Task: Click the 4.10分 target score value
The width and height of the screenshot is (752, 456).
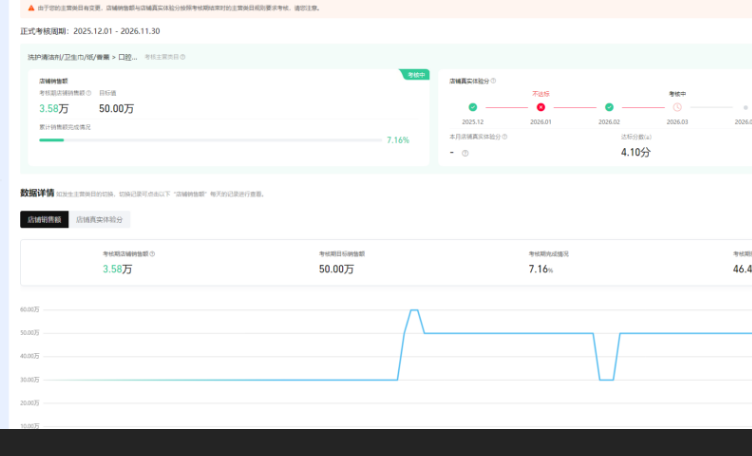Action: point(635,152)
